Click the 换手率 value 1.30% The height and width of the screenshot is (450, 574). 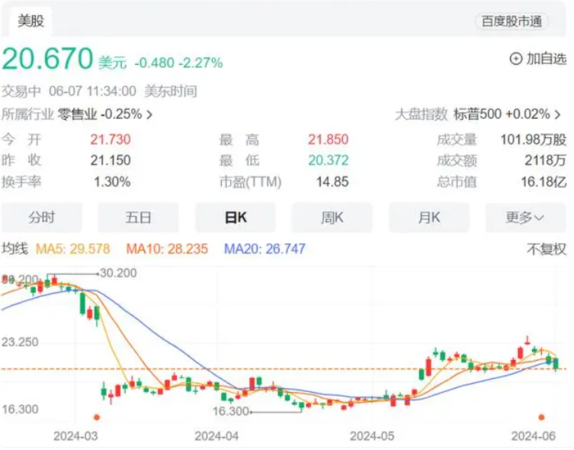pos(113,183)
